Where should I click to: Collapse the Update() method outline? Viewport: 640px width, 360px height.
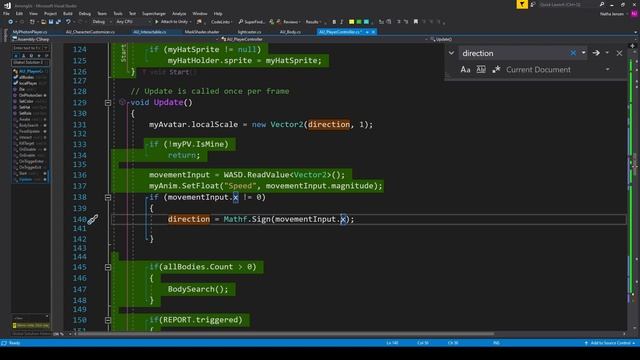(x=108, y=103)
